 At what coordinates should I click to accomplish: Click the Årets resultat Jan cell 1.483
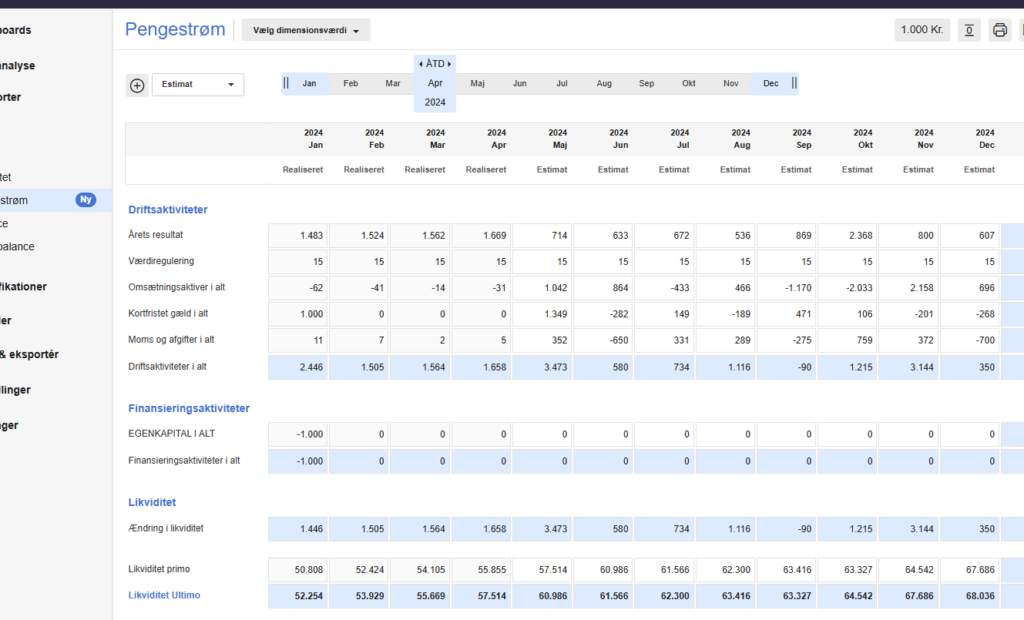pyautogui.click(x=298, y=235)
